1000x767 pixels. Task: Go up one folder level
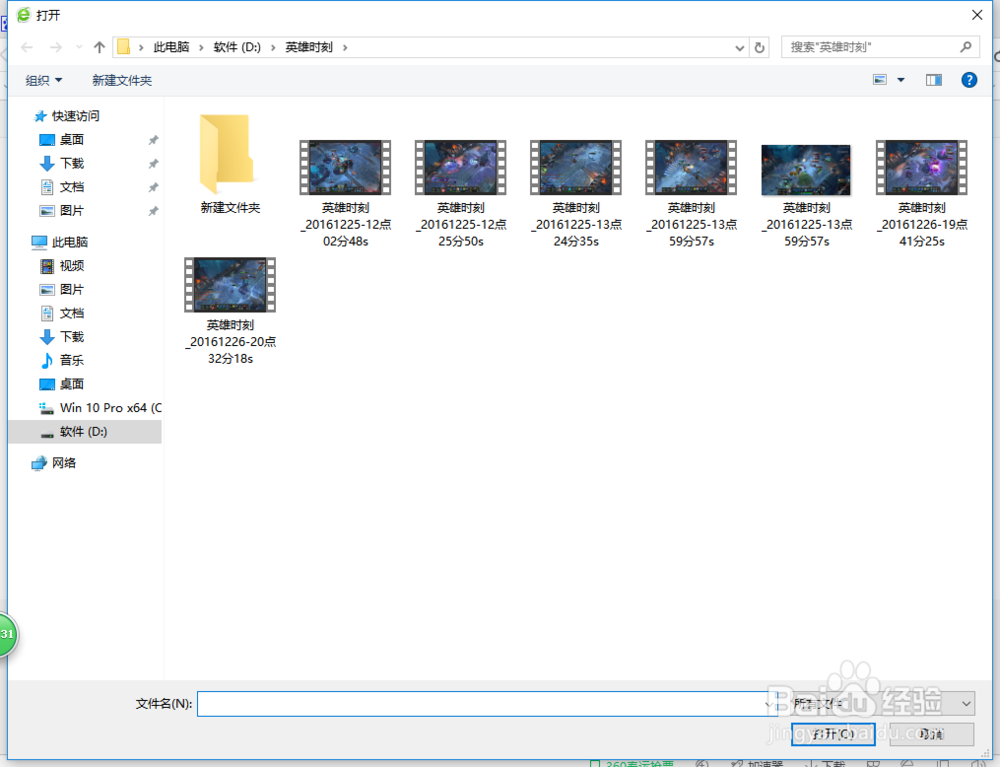pyautogui.click(x=99, y=47)
